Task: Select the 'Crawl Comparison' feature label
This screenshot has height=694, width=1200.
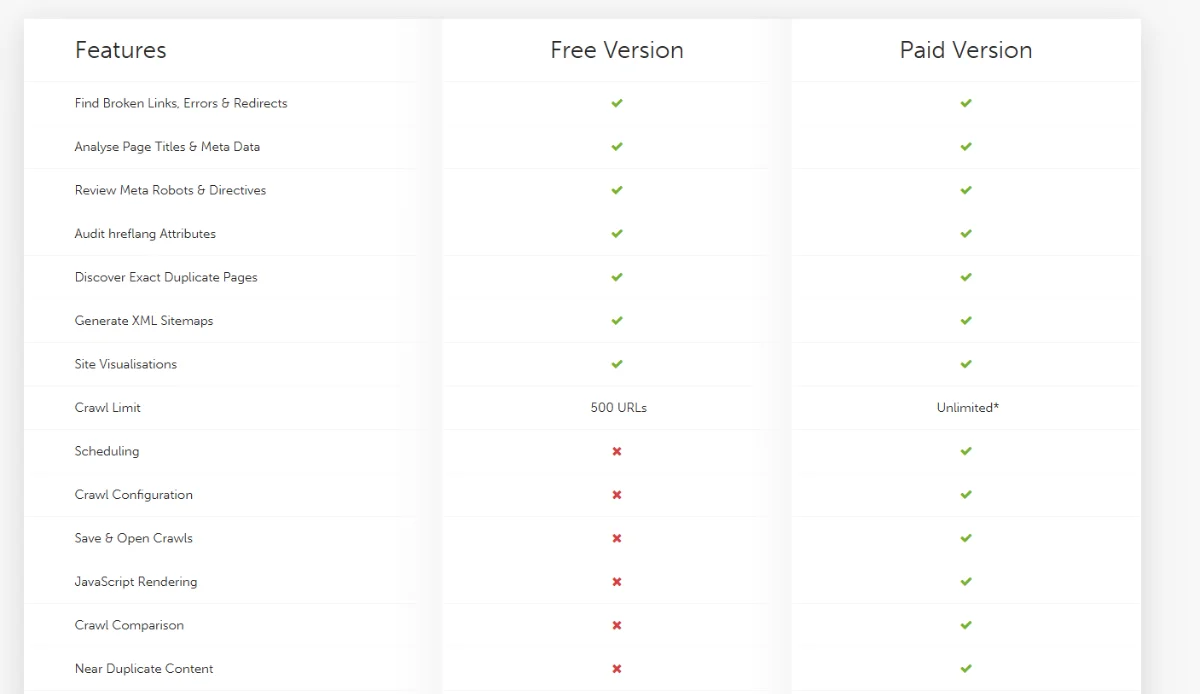Action: [x=129, y=625]
